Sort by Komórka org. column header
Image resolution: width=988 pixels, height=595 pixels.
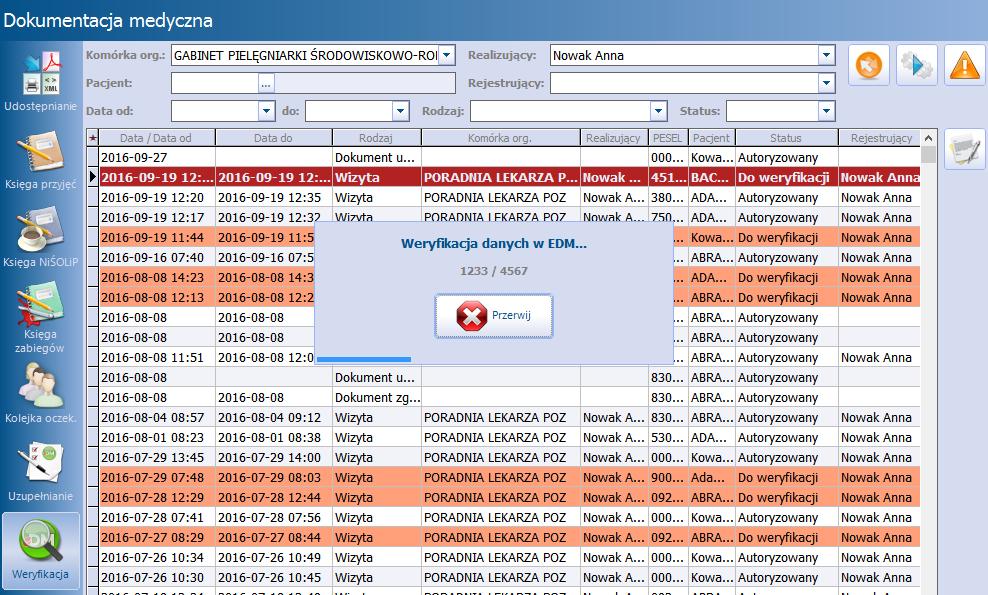(x=500, y=138)
